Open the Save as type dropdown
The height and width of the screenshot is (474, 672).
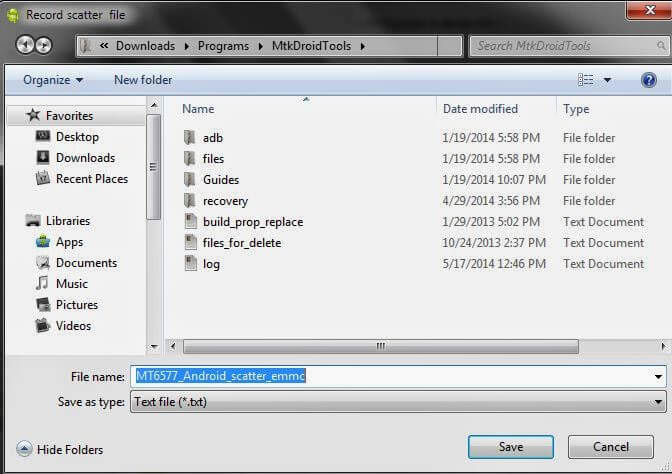(658, 402)
